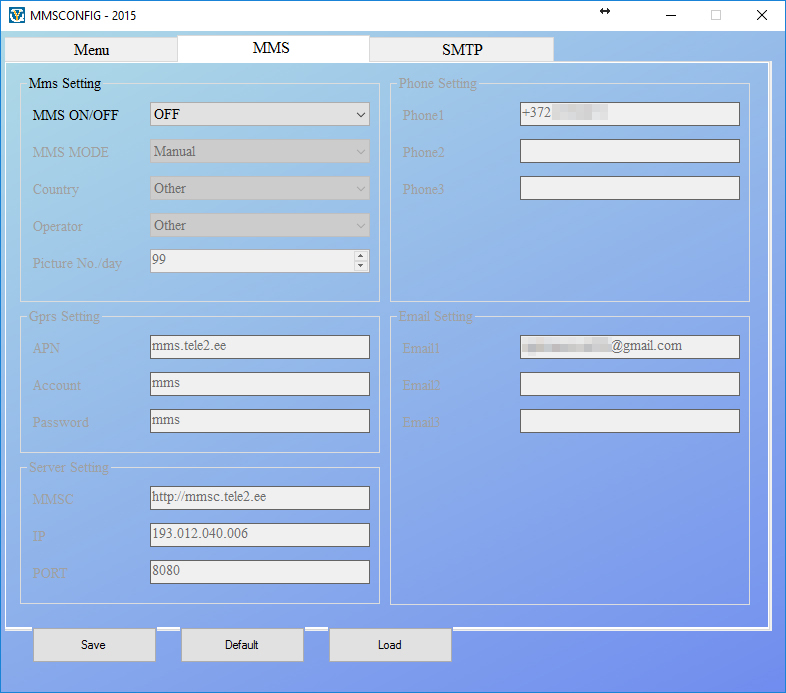This screenshot has width=786, height=693.
Task: Click the Default button
Action: coord(242,645)
